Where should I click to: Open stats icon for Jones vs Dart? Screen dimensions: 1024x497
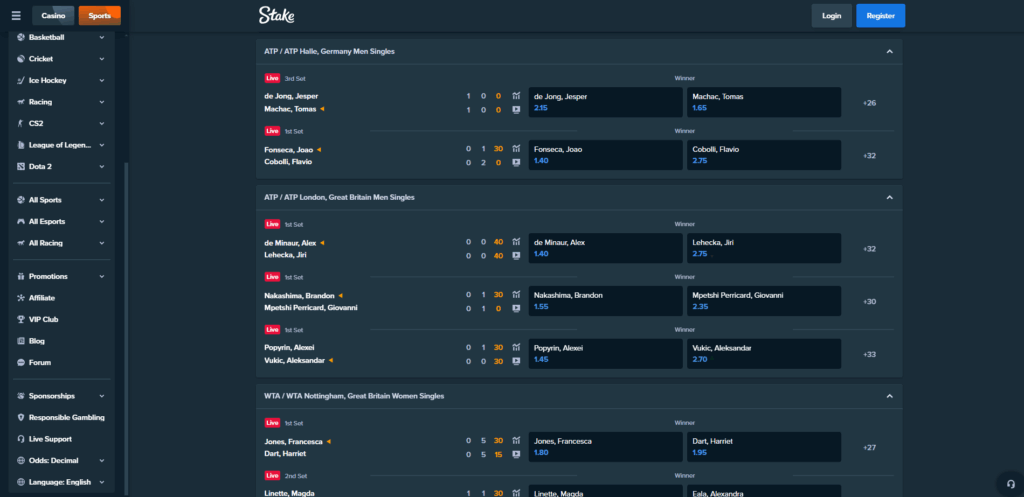point(516,441)
